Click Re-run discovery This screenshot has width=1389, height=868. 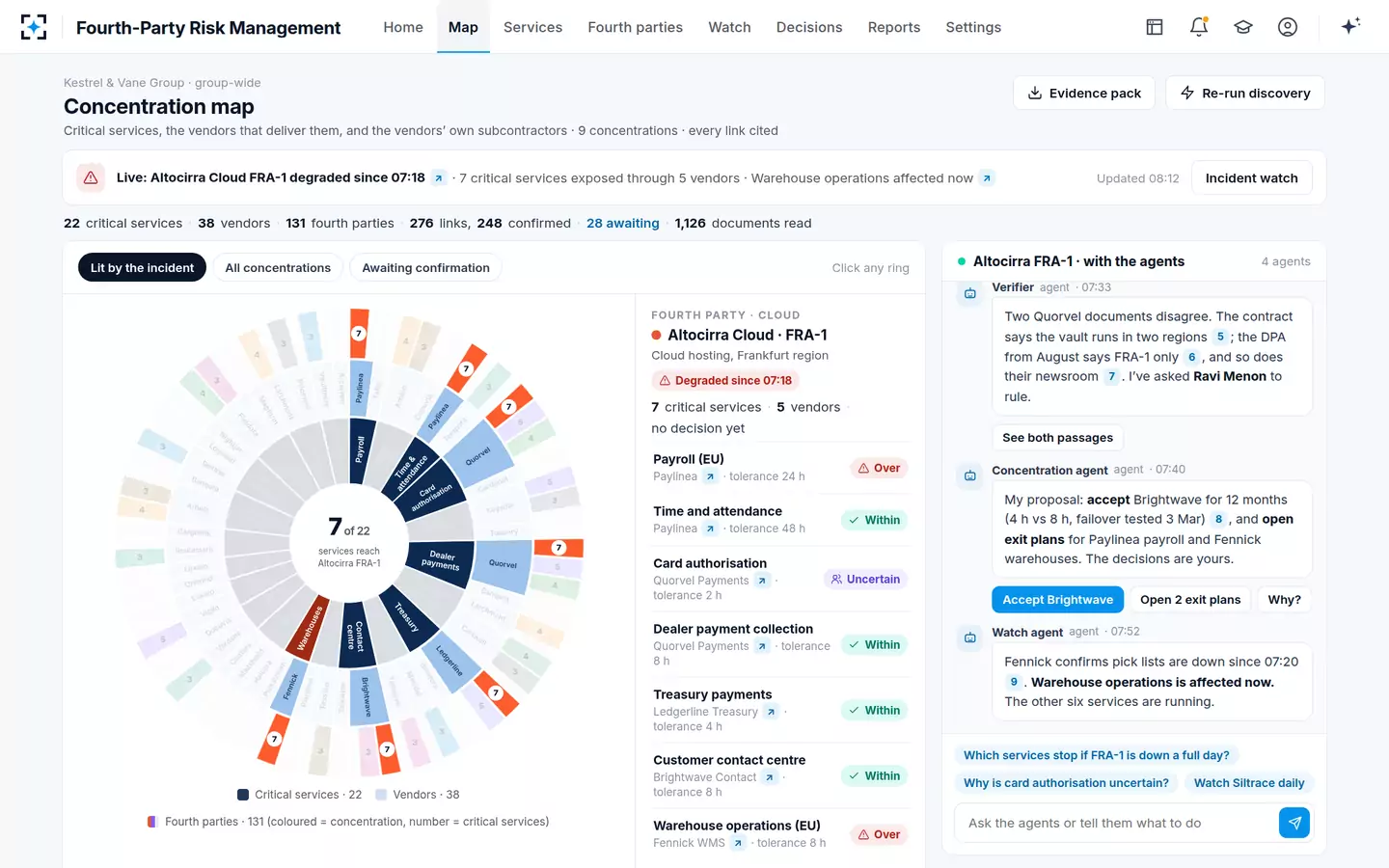(1245, 93)
